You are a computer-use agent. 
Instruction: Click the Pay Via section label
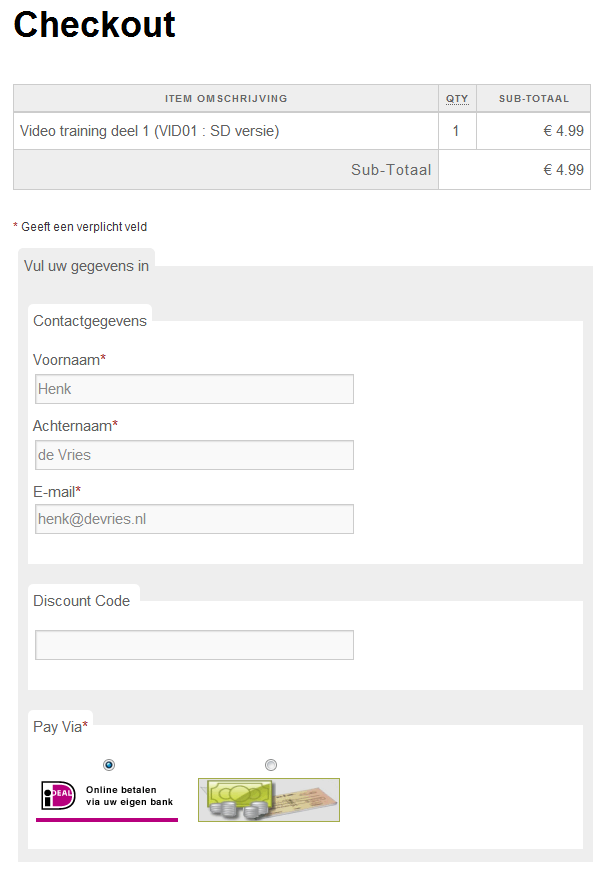(x=59, y=727)
